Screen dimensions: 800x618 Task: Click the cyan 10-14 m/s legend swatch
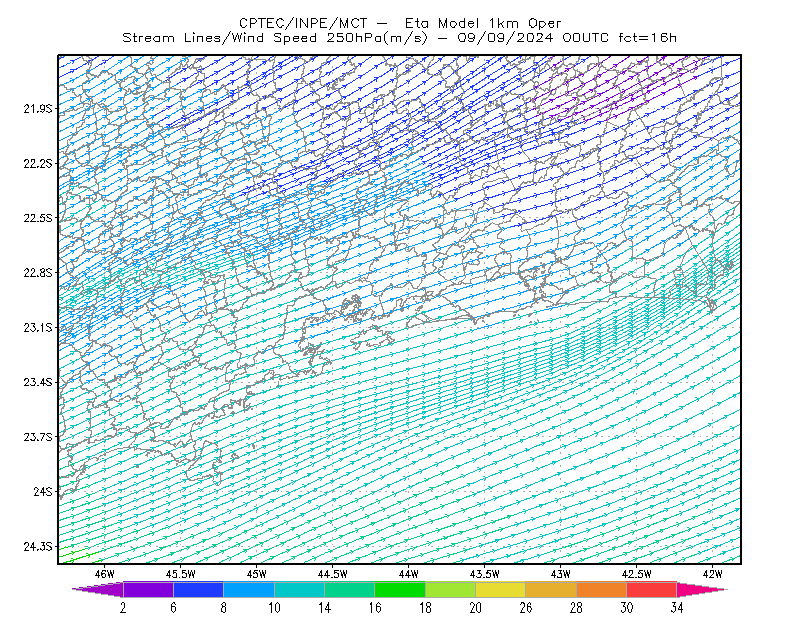(x=299, y=589)
